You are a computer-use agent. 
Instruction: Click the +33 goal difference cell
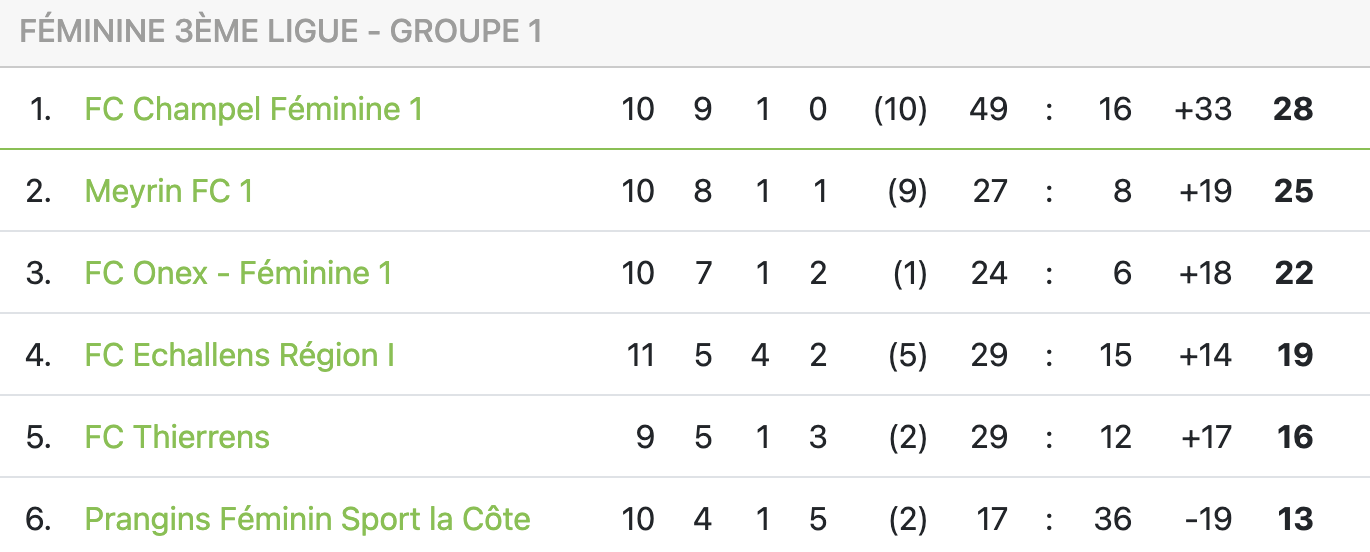pyautogui.click(x=1203, y=109)
